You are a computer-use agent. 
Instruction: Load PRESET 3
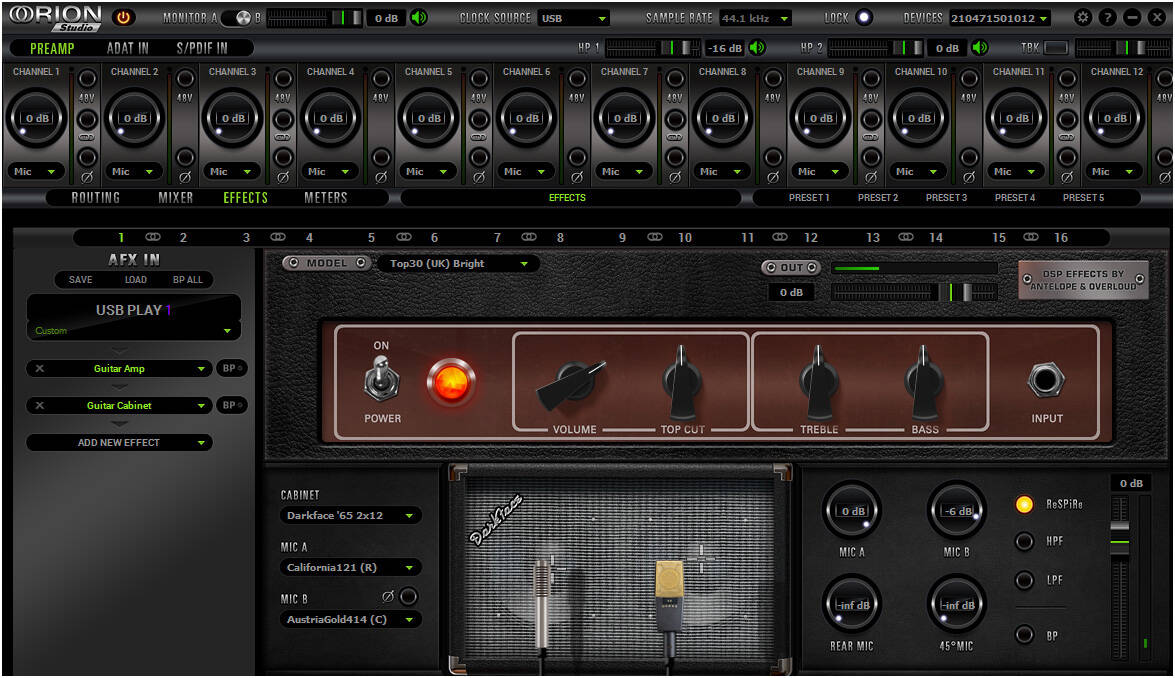pyautogui.click(x=946, y=198)
